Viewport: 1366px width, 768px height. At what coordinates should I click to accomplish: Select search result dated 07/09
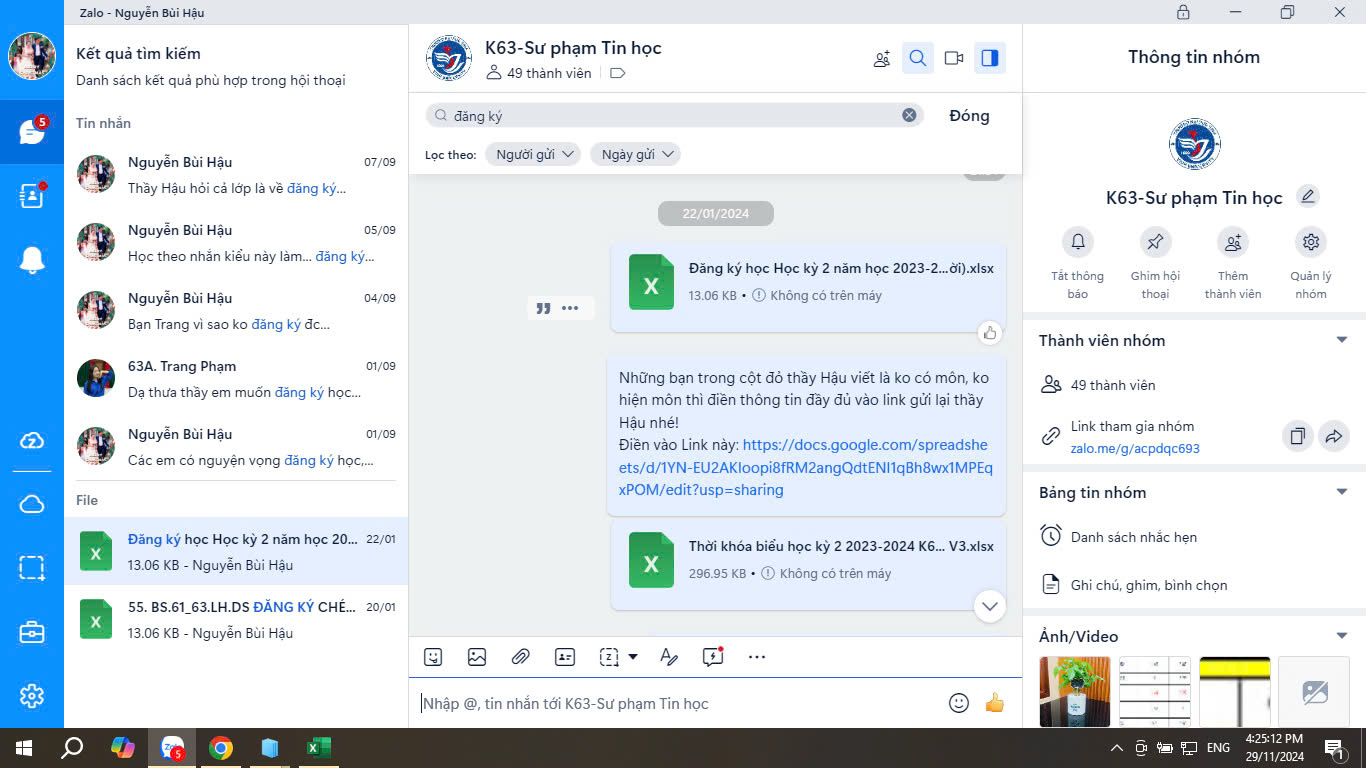pyautogui.click(x=236, y=175)
